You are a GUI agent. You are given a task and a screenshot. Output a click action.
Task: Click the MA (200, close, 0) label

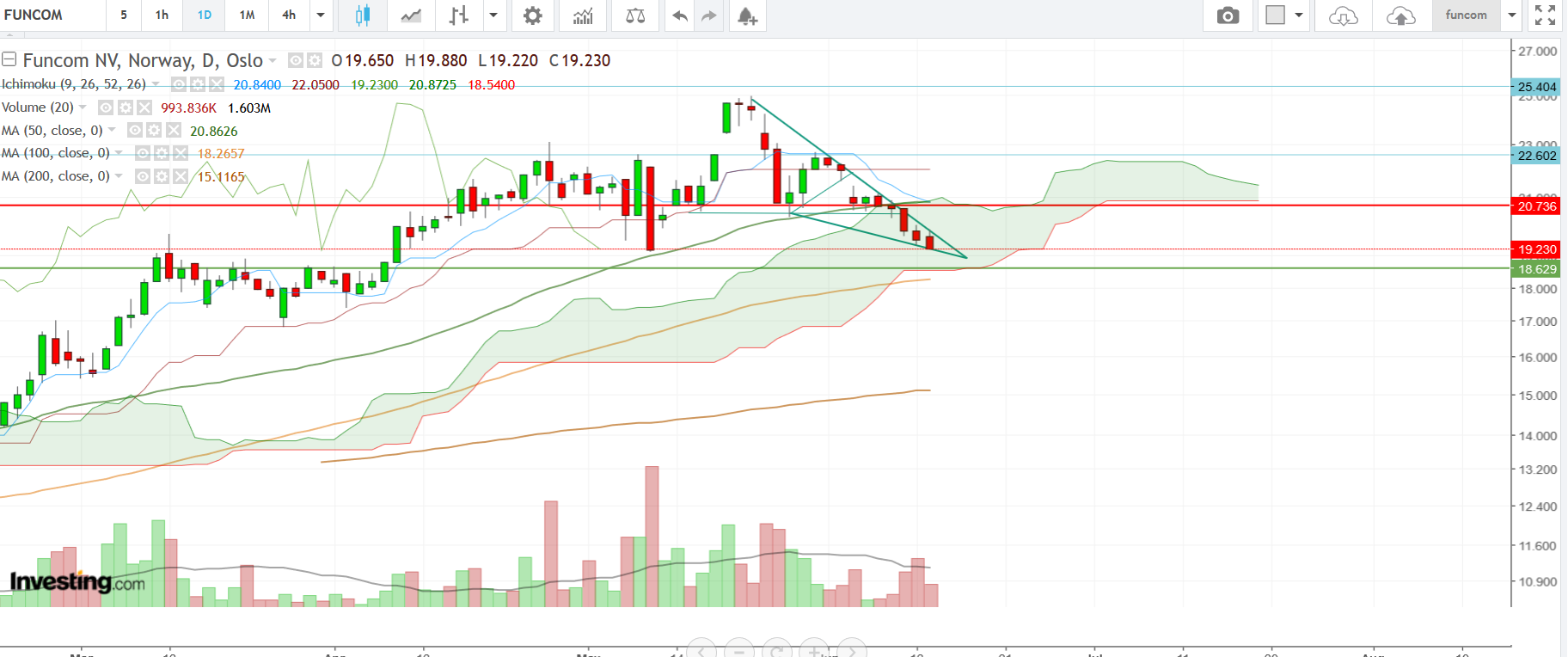(56, 176)
